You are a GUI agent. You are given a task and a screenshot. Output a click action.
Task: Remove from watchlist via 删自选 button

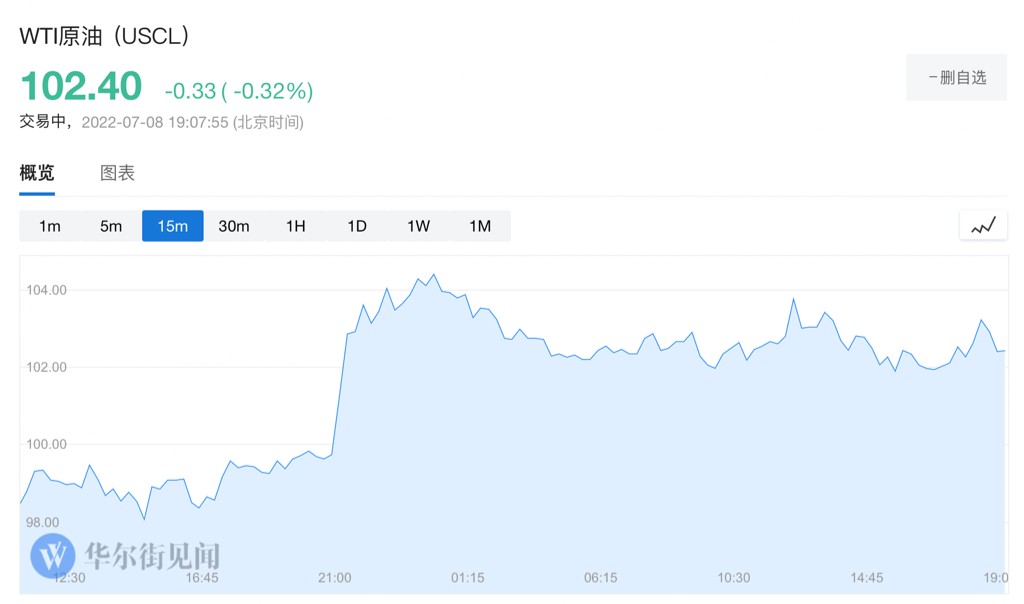click(956, 77)
